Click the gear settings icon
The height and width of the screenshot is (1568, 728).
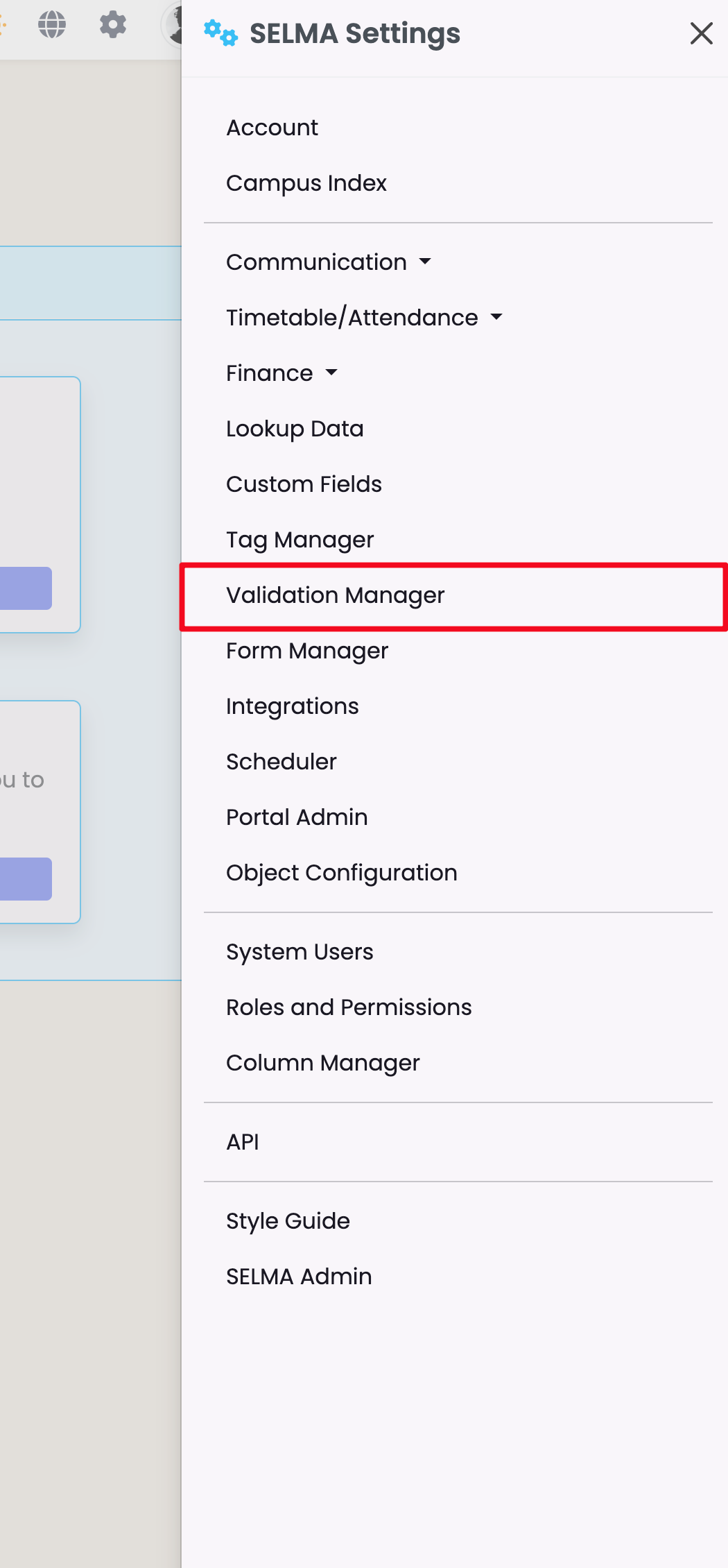tap(112, 25)
